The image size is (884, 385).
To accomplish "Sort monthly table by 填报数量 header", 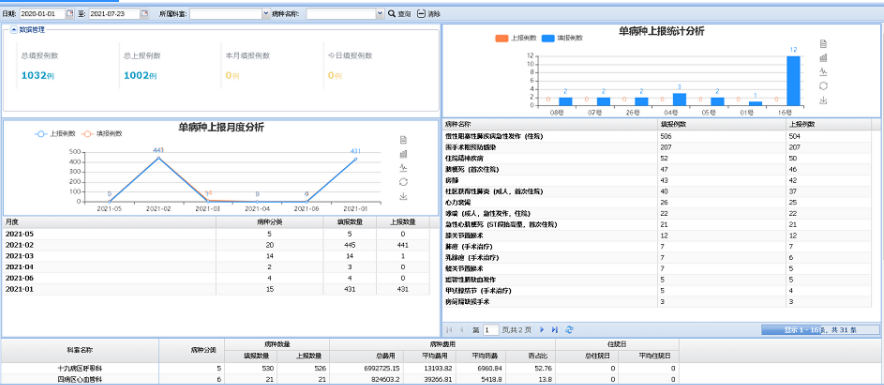I will pyautogui.click(x=350, y=222).
